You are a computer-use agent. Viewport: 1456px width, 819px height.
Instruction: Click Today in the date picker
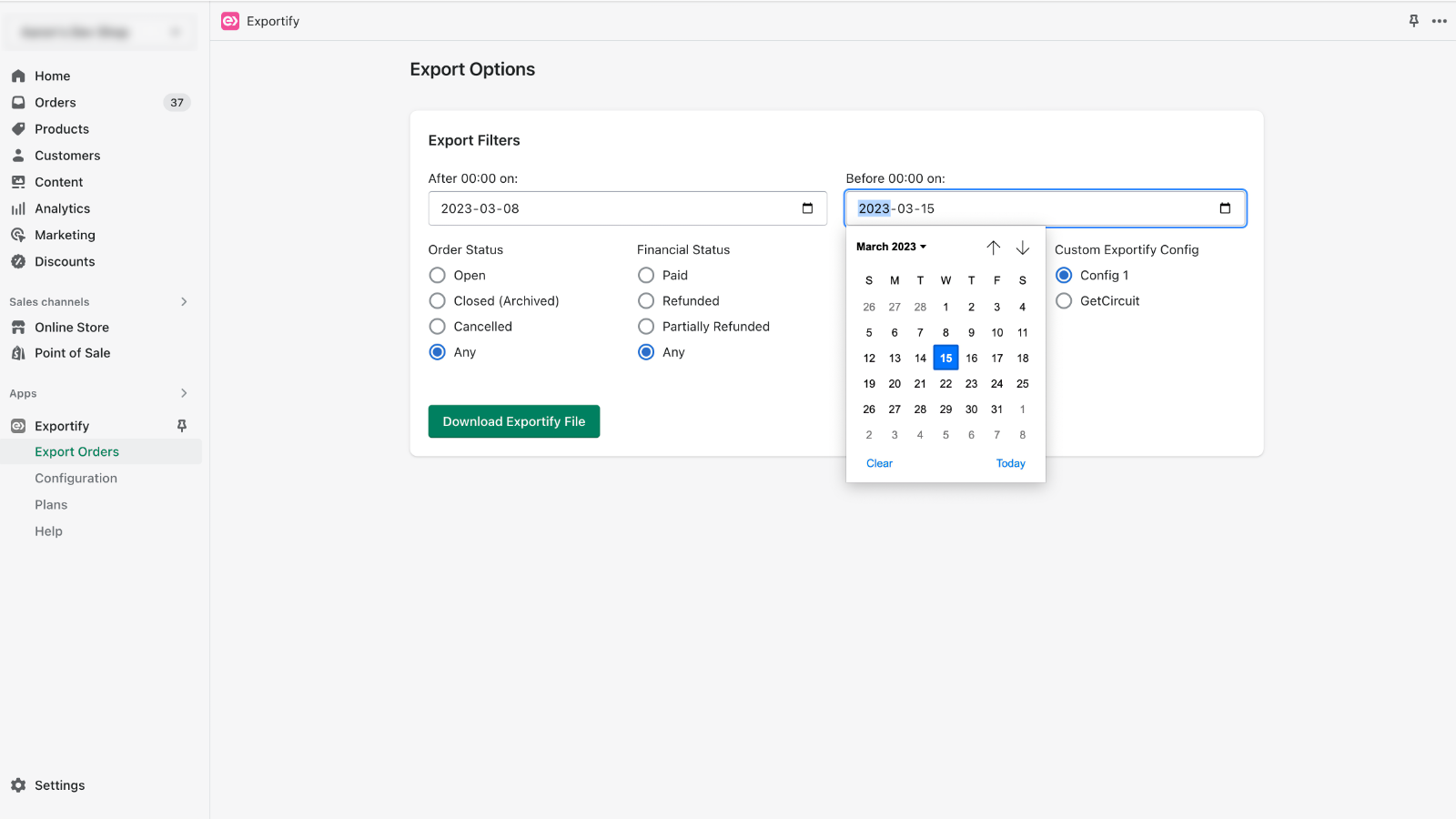pos(1010,463)
